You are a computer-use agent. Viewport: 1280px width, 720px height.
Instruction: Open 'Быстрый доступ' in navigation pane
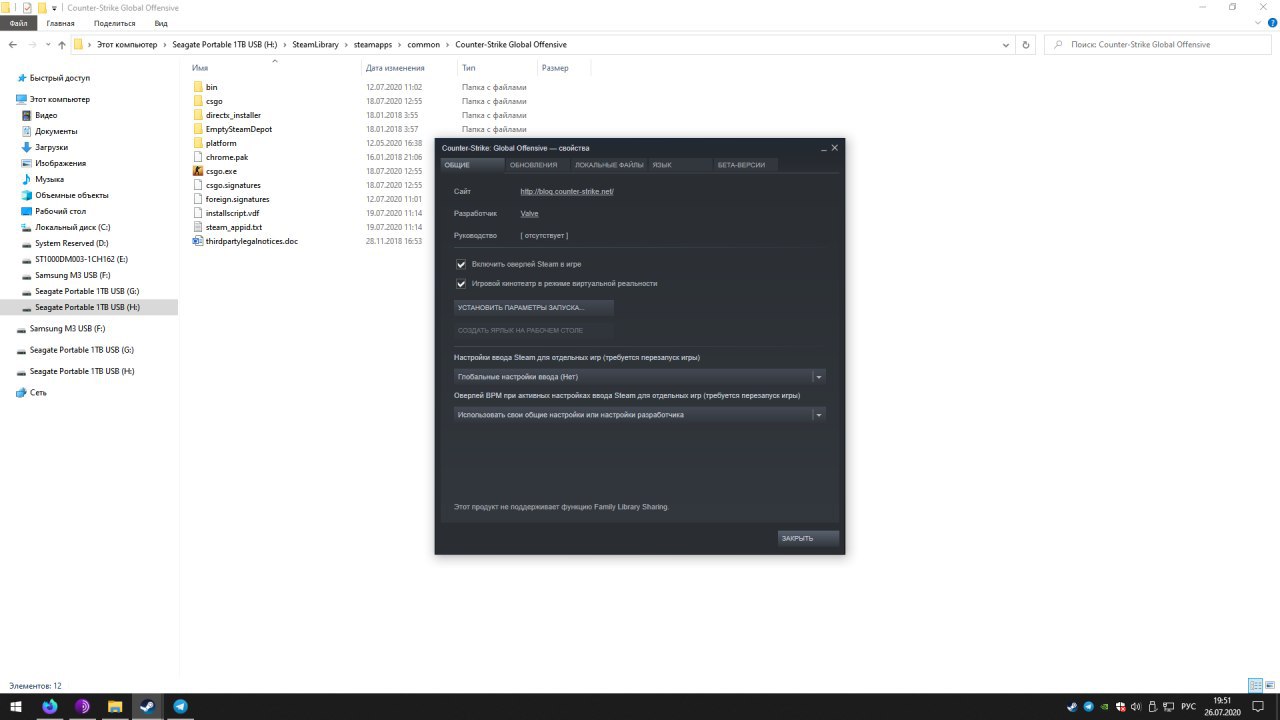click(59, 78)
